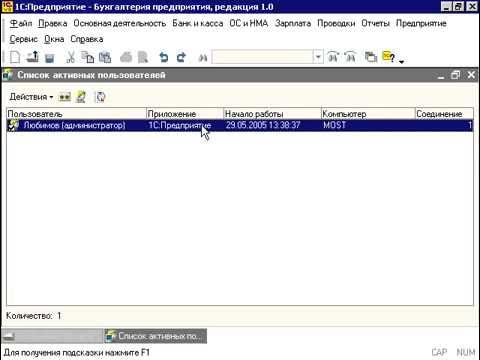Create a new document with the blank page icon
The height and width of the screenshot is (360, 480).
click(x=15, y=57)
